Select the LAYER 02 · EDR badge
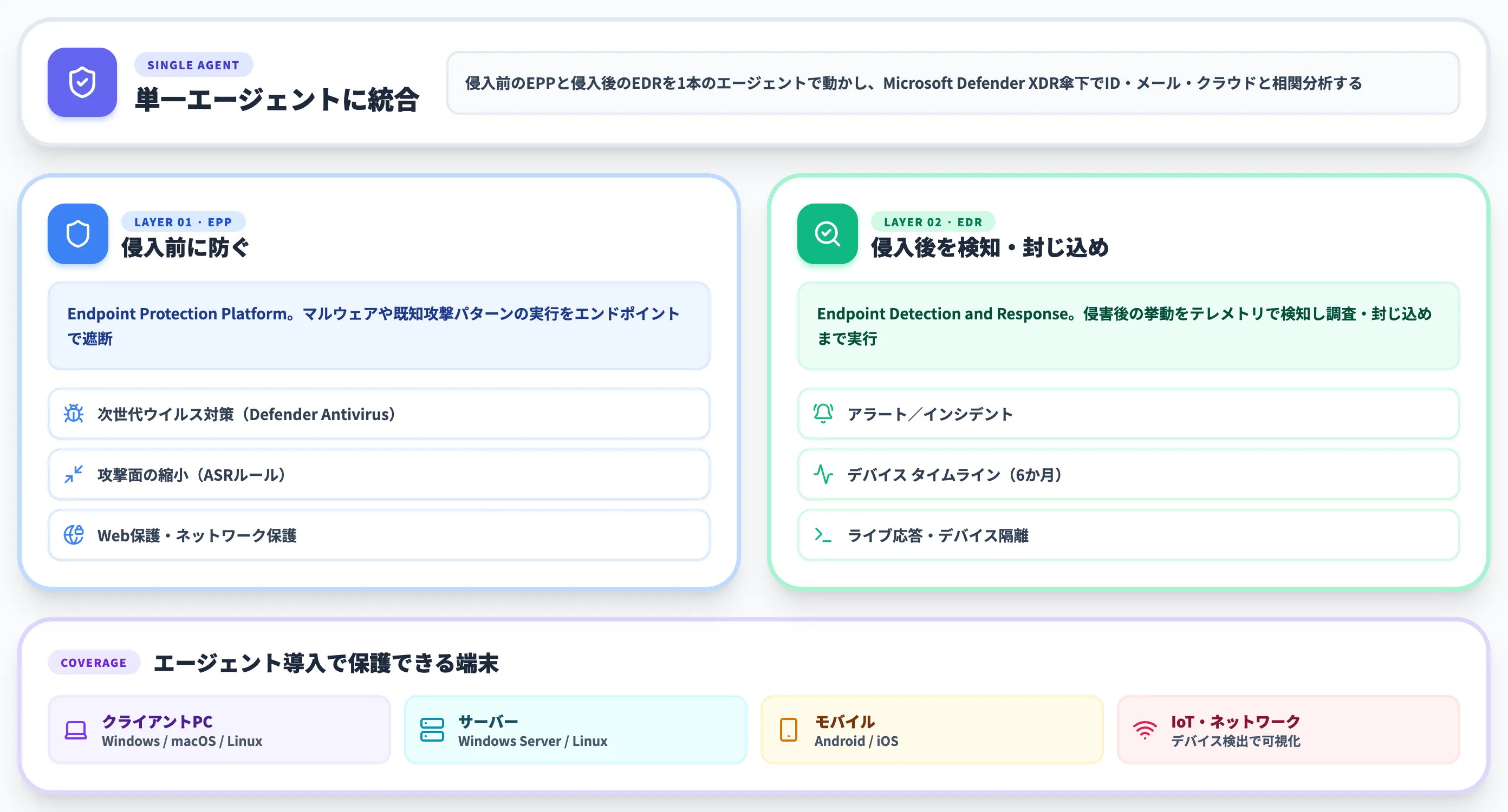The width and height of the screenshot is (1508, 812). point(933,222)
